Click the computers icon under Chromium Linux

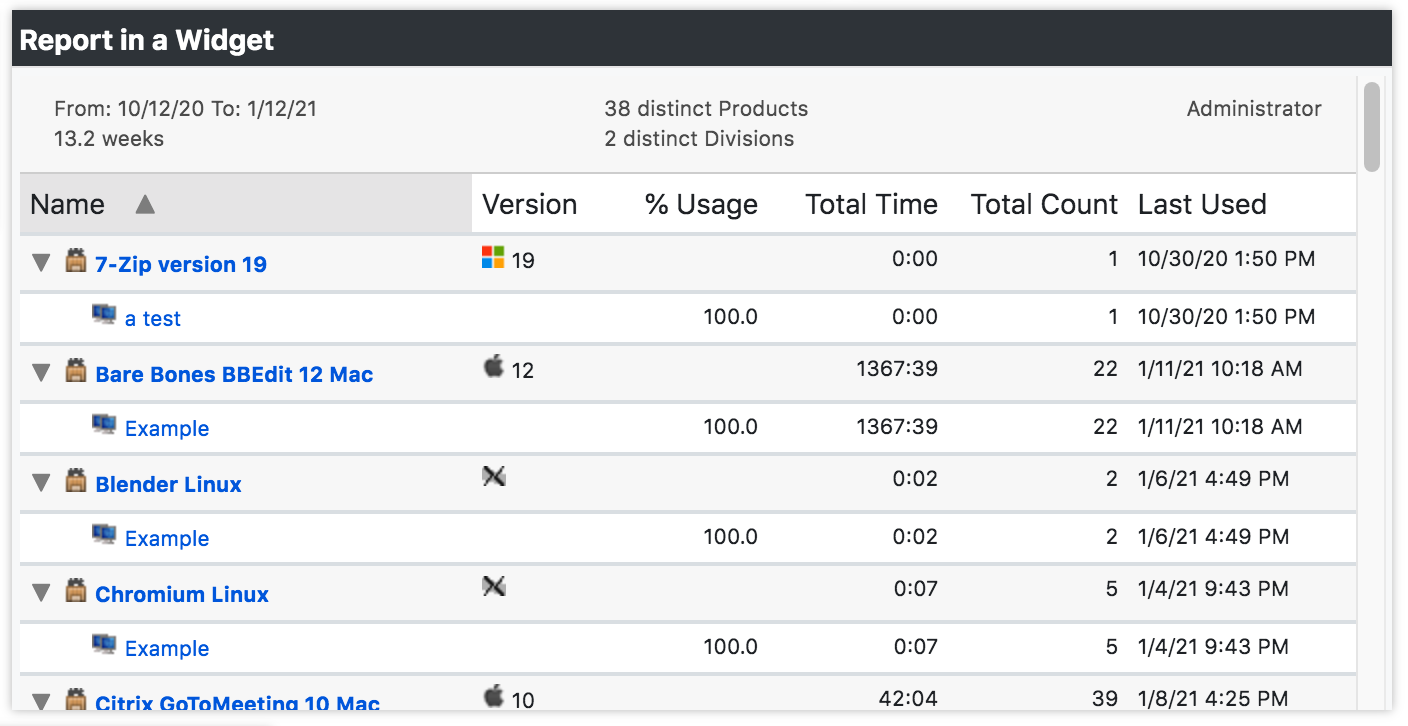coord(104,645)
